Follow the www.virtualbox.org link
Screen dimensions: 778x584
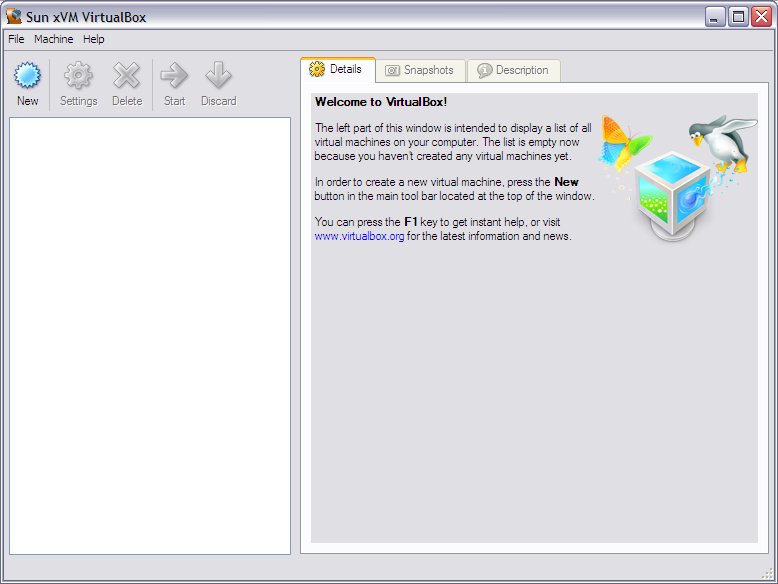359,236
